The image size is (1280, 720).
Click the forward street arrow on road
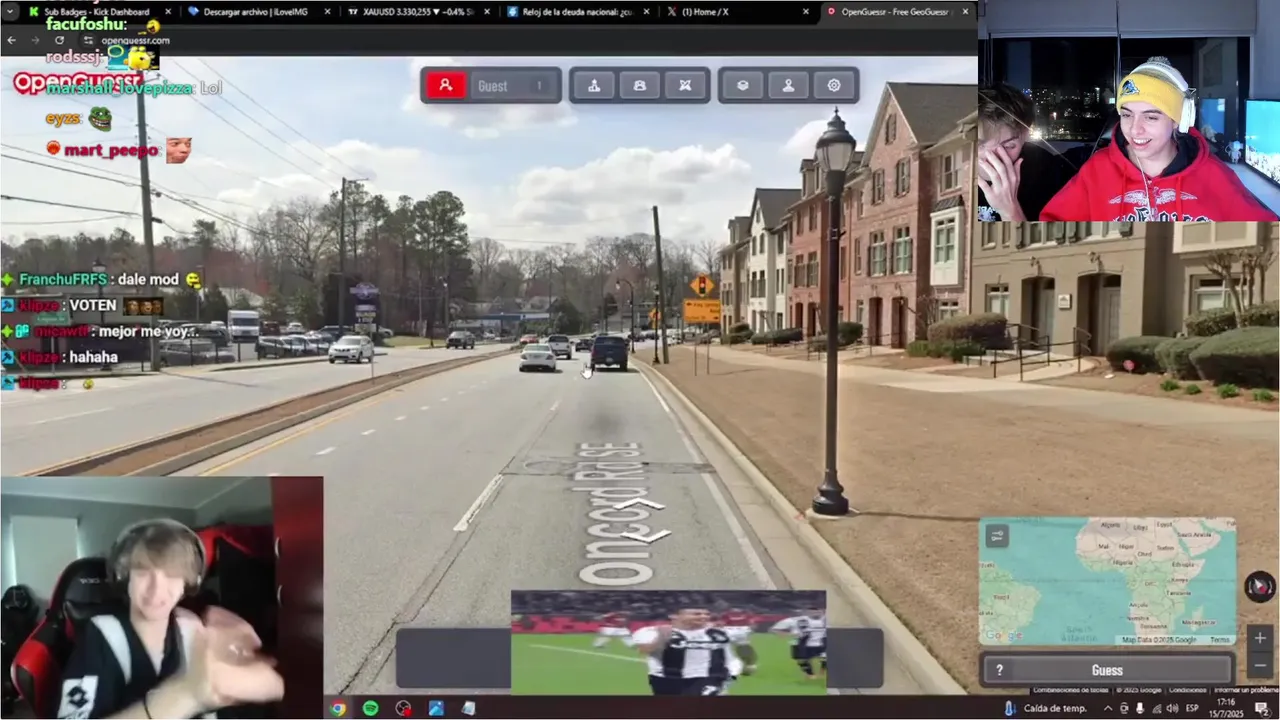click(x=640, y=504)
